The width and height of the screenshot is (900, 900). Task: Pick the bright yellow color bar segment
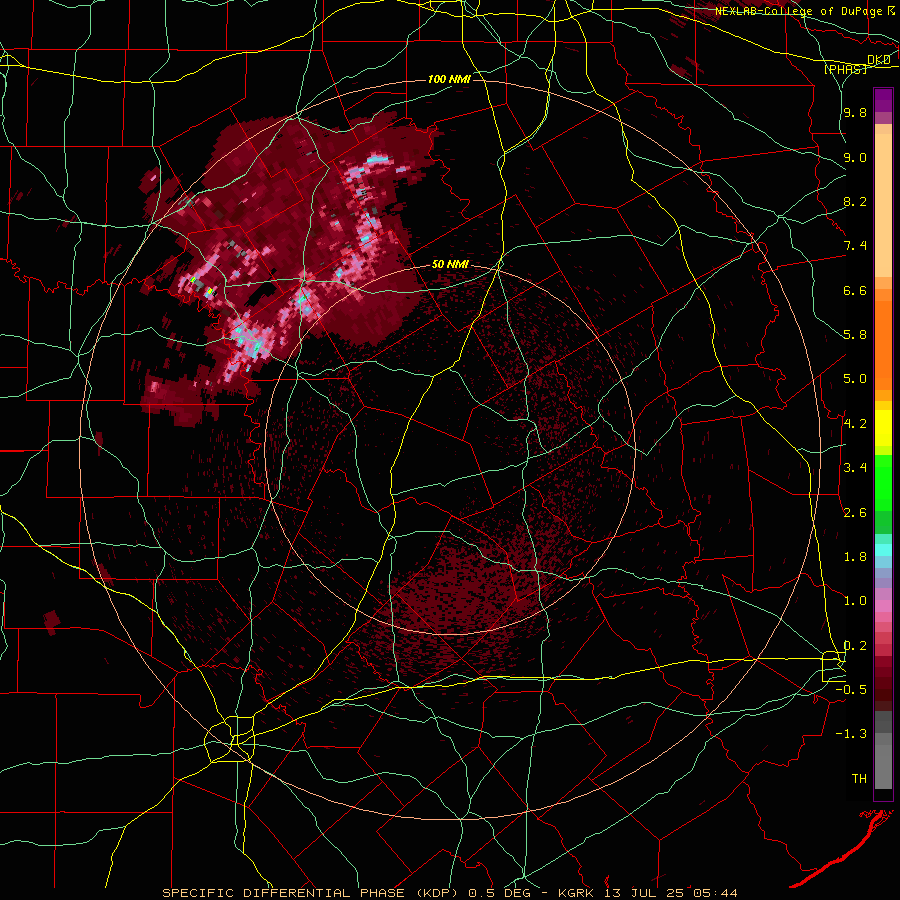click(x=883, y=428)
